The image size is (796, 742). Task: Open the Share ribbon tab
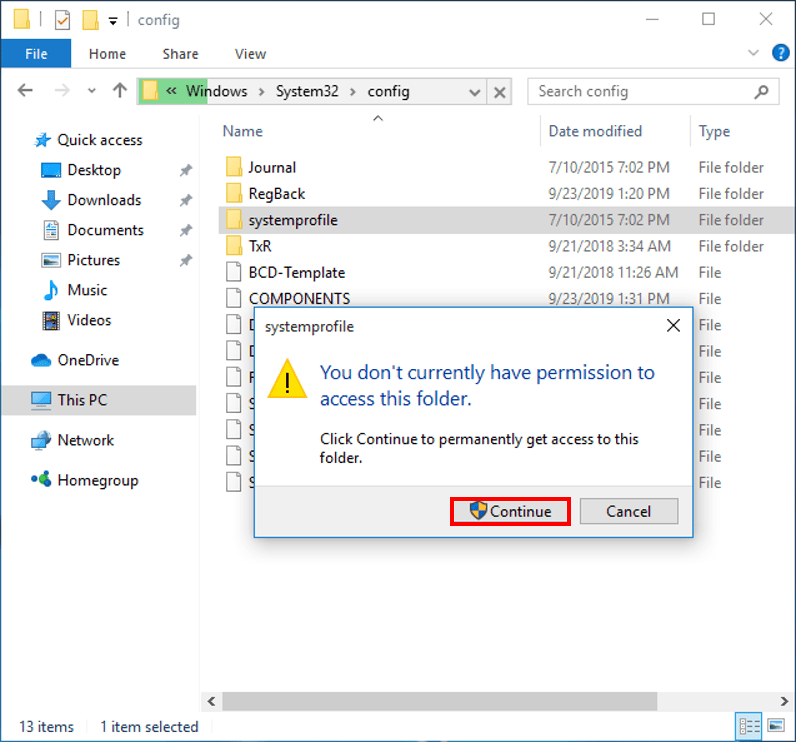pyautogui.click(x=180, y=54)
